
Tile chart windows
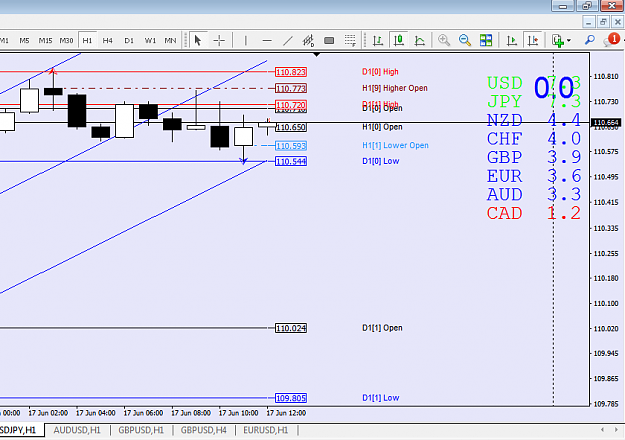[486, 40]
